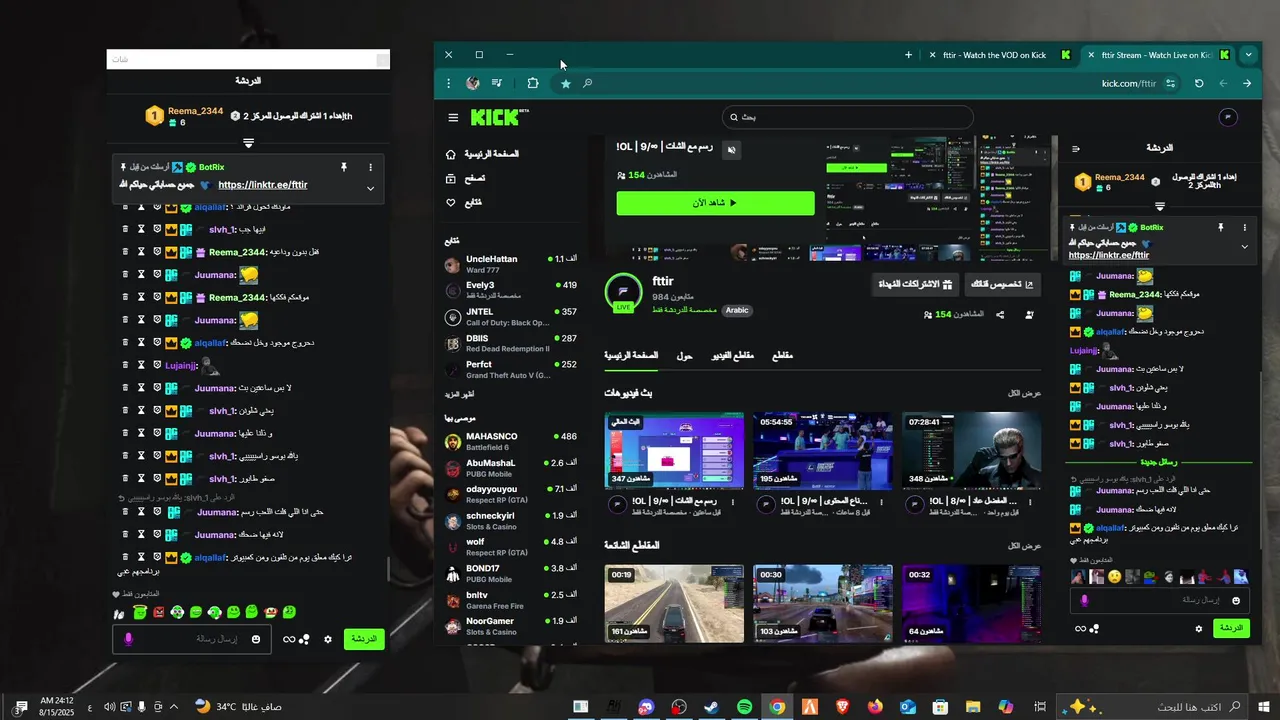1280x720 pixels.
Task: Click the gift subscriptions button
Action: 915,285
